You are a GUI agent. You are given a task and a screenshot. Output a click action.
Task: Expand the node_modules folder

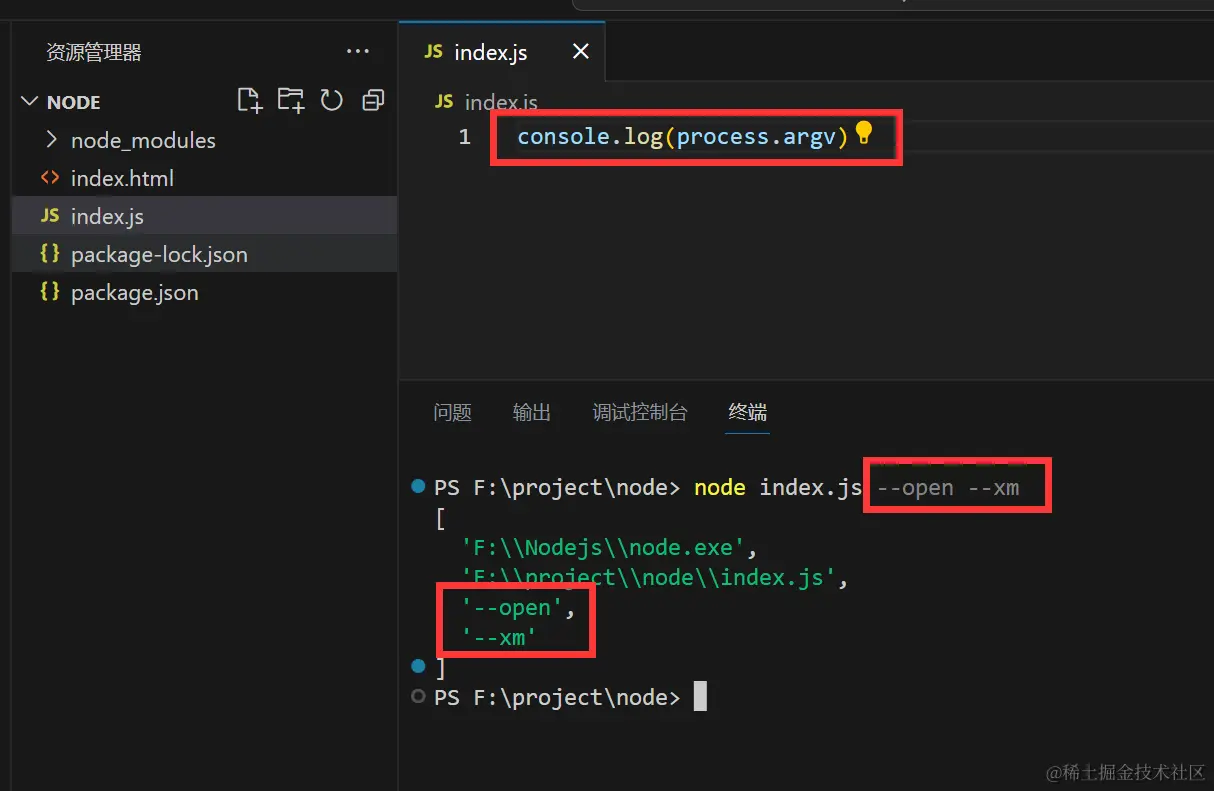click(51, 140)
